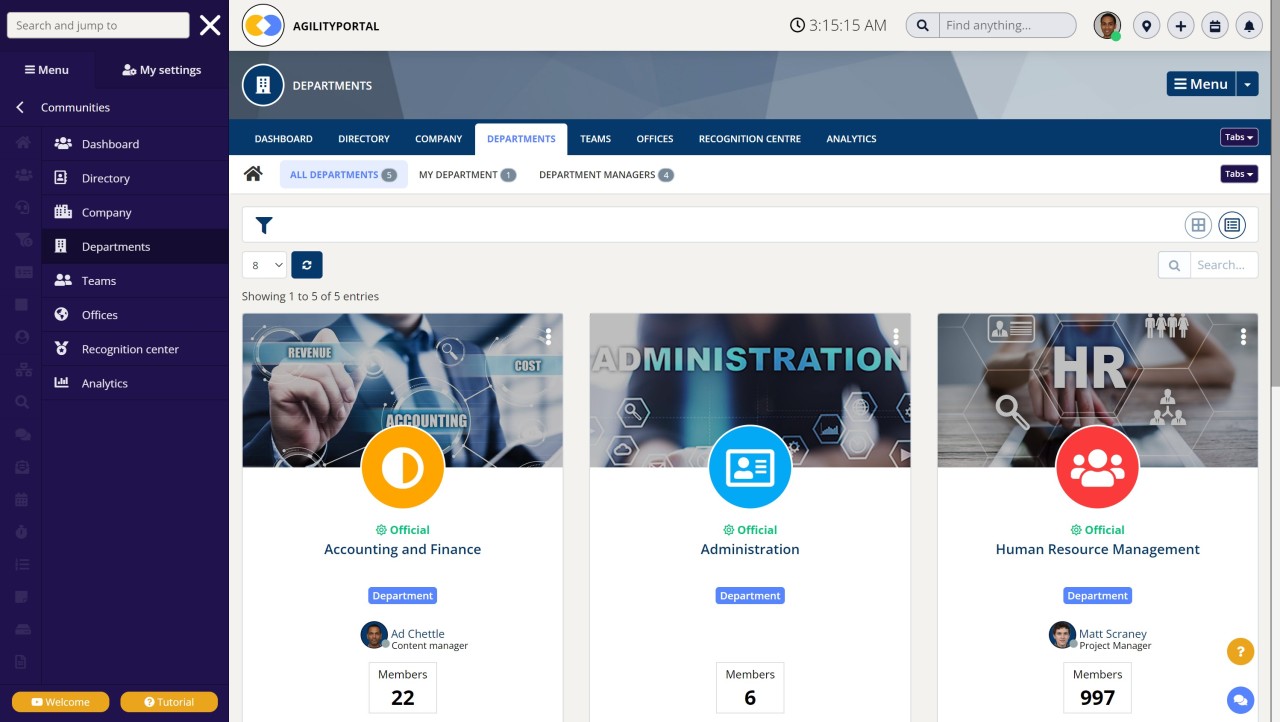This screenshot has width=1280, height=722.
Task: Click the location pin icon in the top bar
Action: (1146, 25)
